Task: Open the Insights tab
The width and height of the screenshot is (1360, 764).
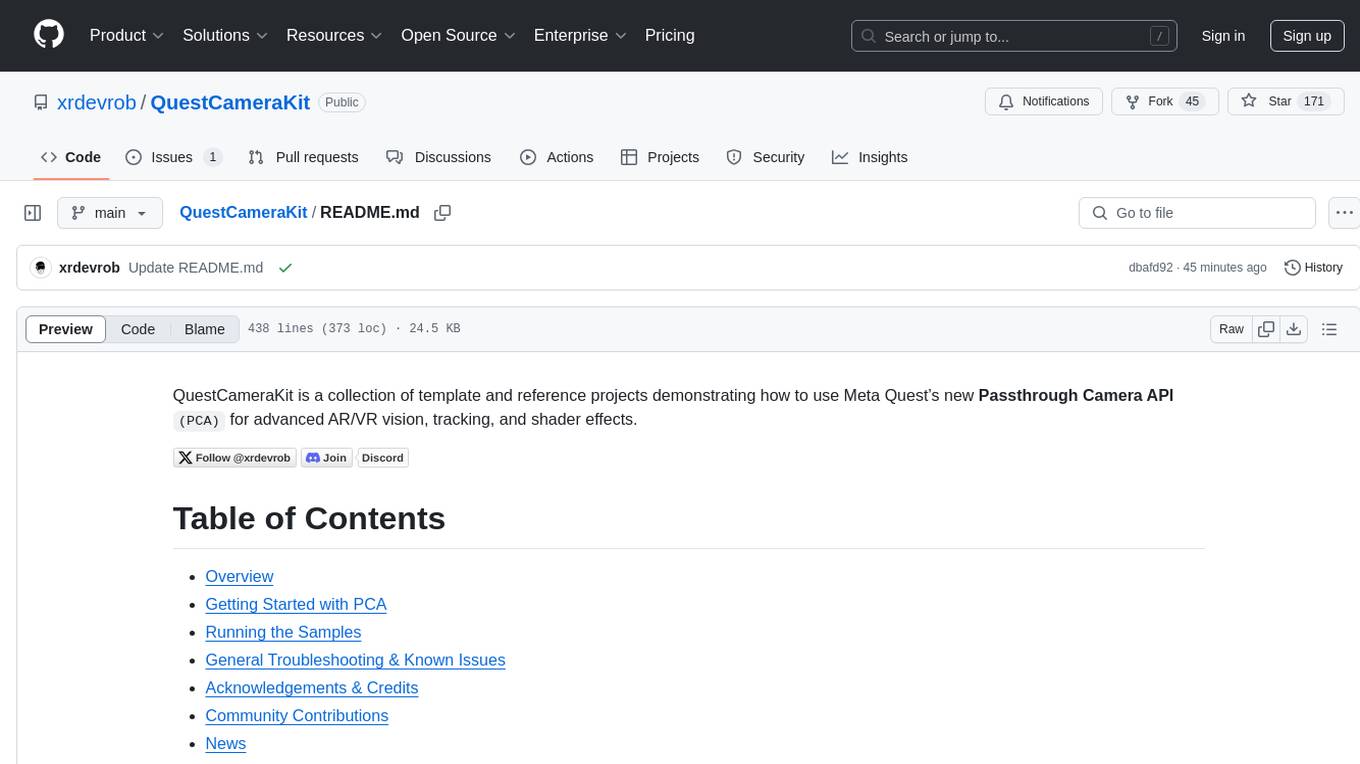Action: [x=870, y=157]
